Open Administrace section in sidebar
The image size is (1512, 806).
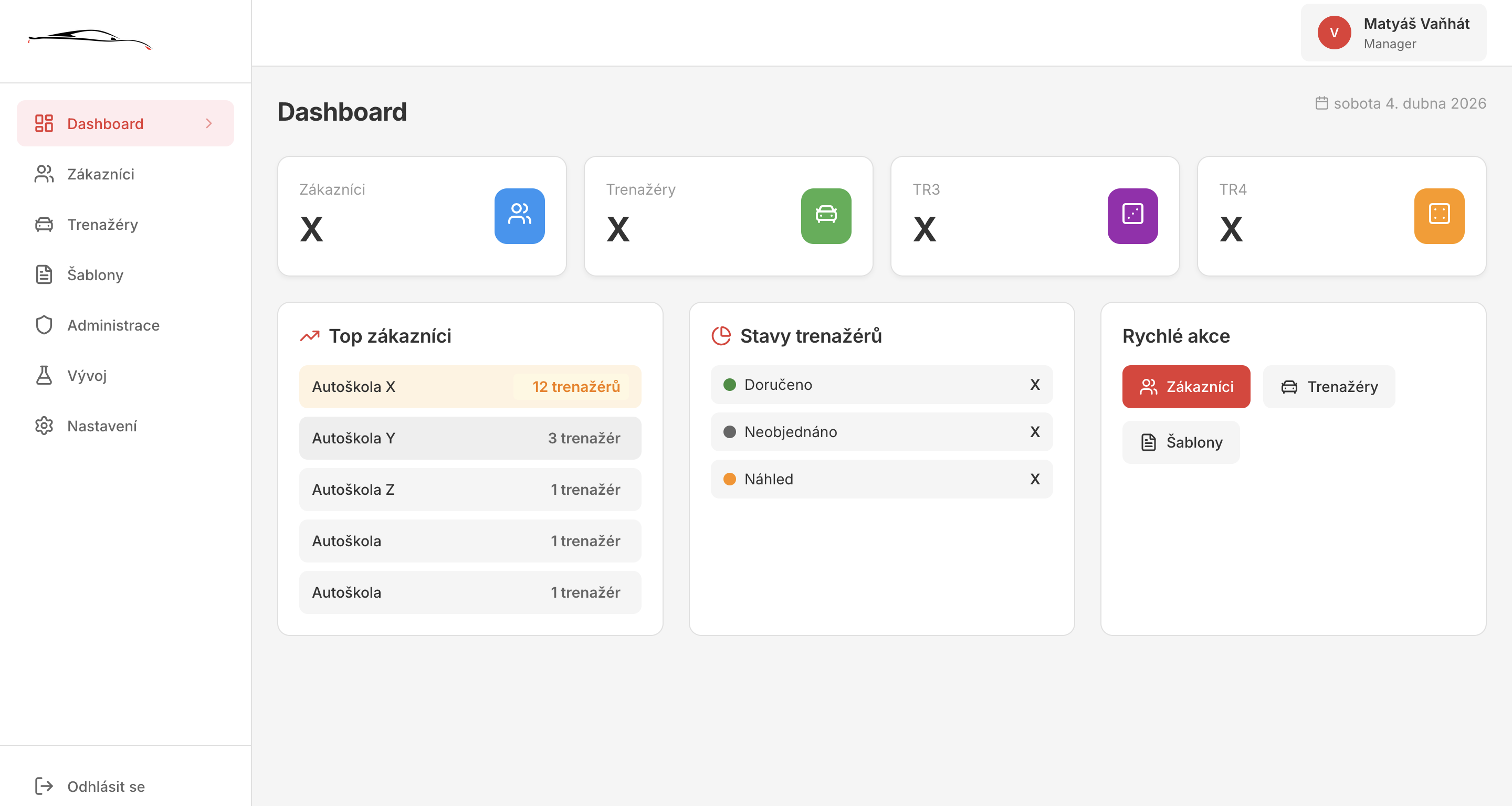coord(113,325)
